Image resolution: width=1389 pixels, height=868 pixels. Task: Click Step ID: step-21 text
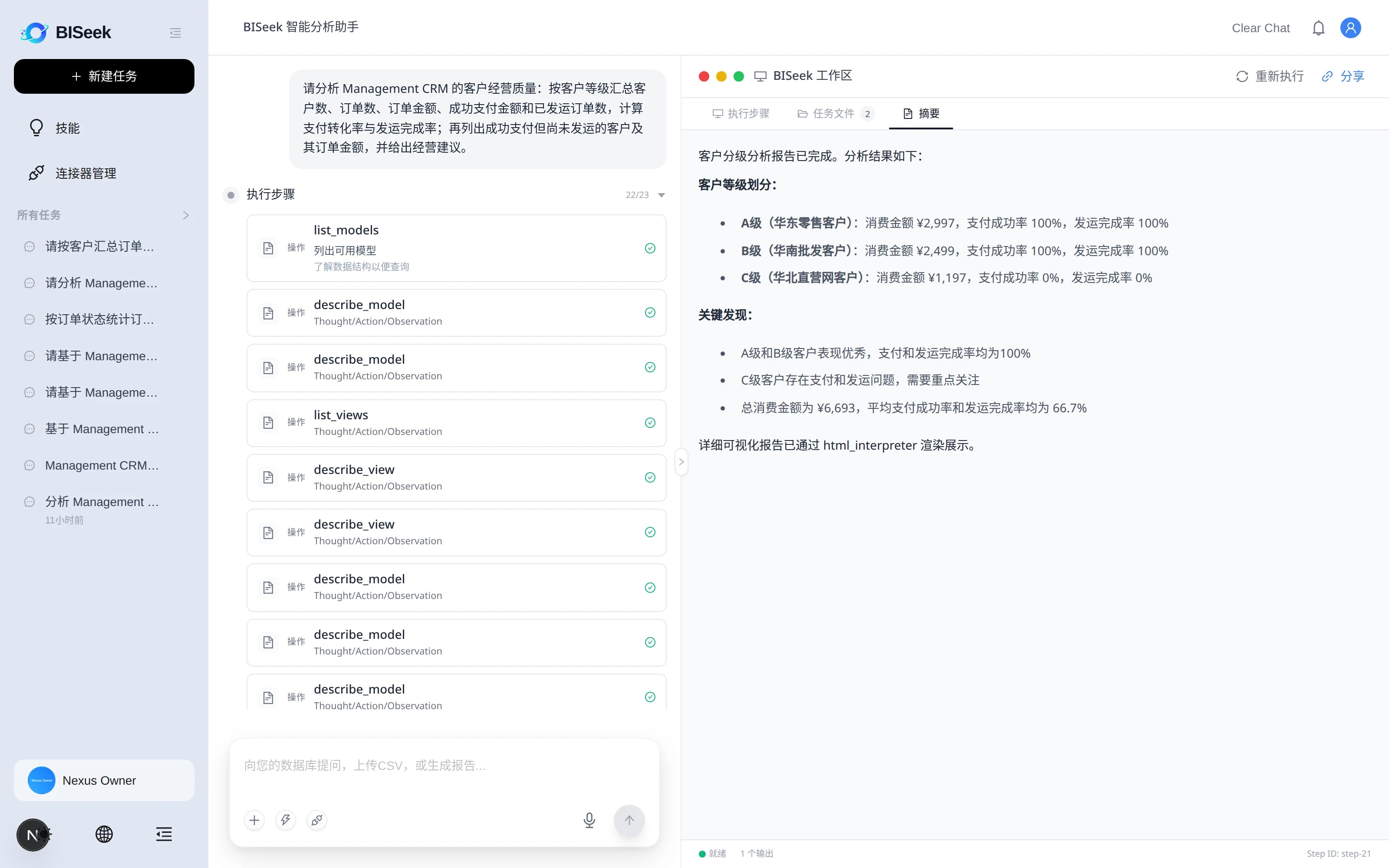pyautogui.click(x=1339, y=853)
